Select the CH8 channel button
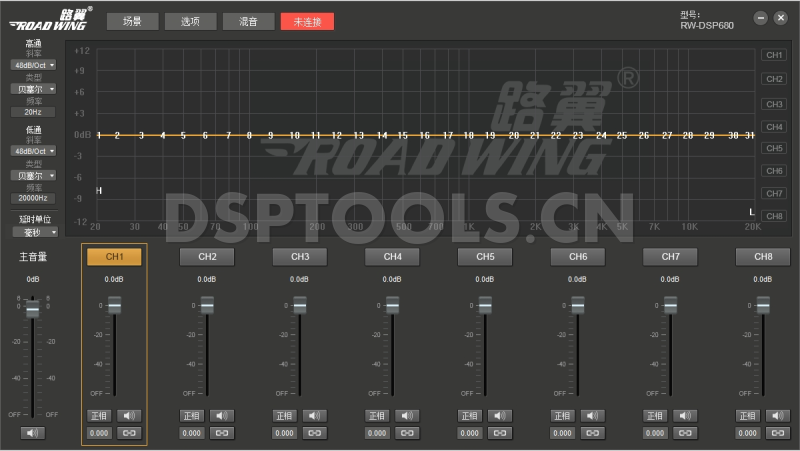 click(763, 257)
